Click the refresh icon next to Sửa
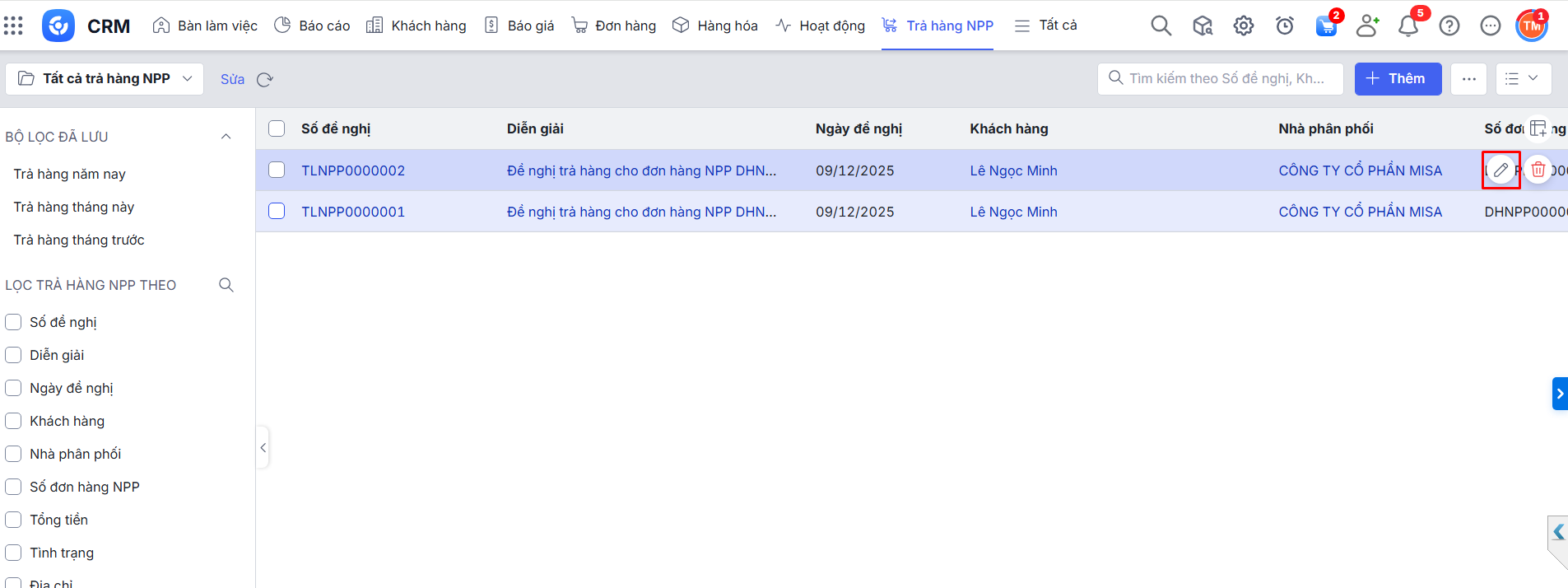The height and width of the screenshot is (588, 1568). (264, 80)
